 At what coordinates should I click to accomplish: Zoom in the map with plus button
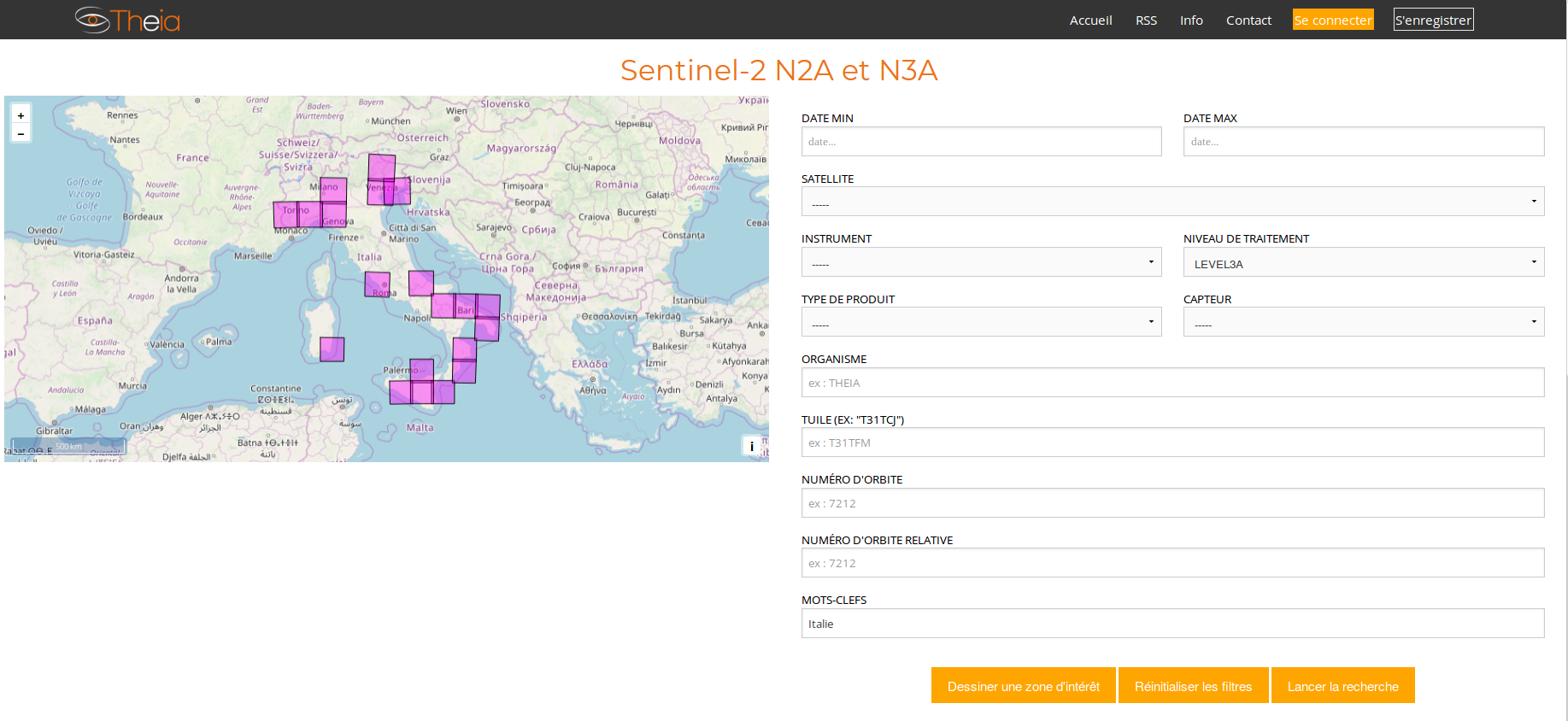pos(21,115)
